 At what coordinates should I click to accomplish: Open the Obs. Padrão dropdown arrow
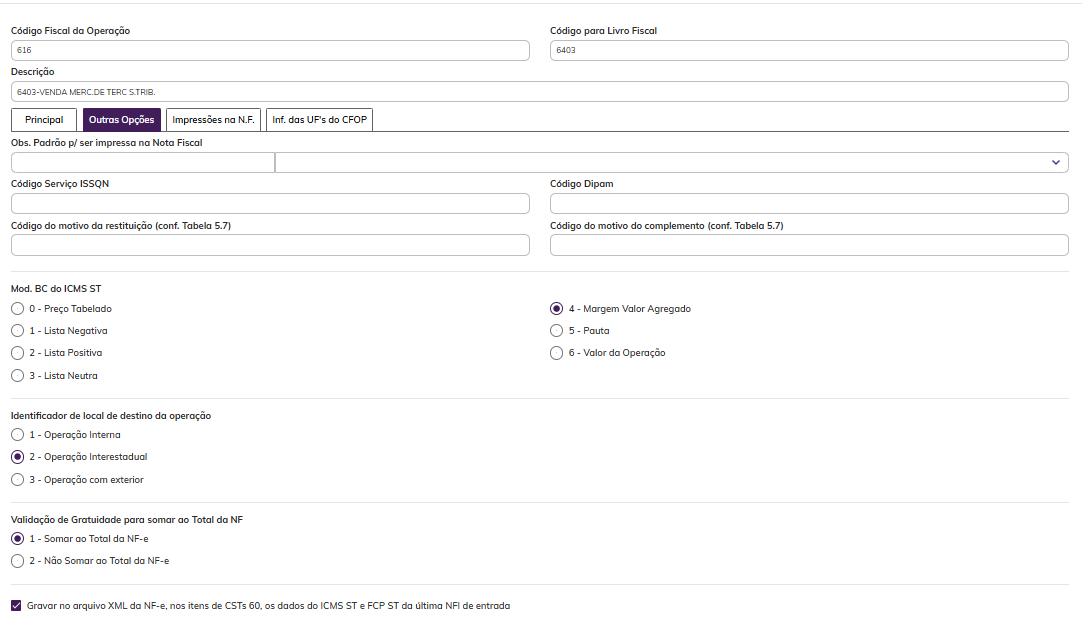(x=1055, y=162)
